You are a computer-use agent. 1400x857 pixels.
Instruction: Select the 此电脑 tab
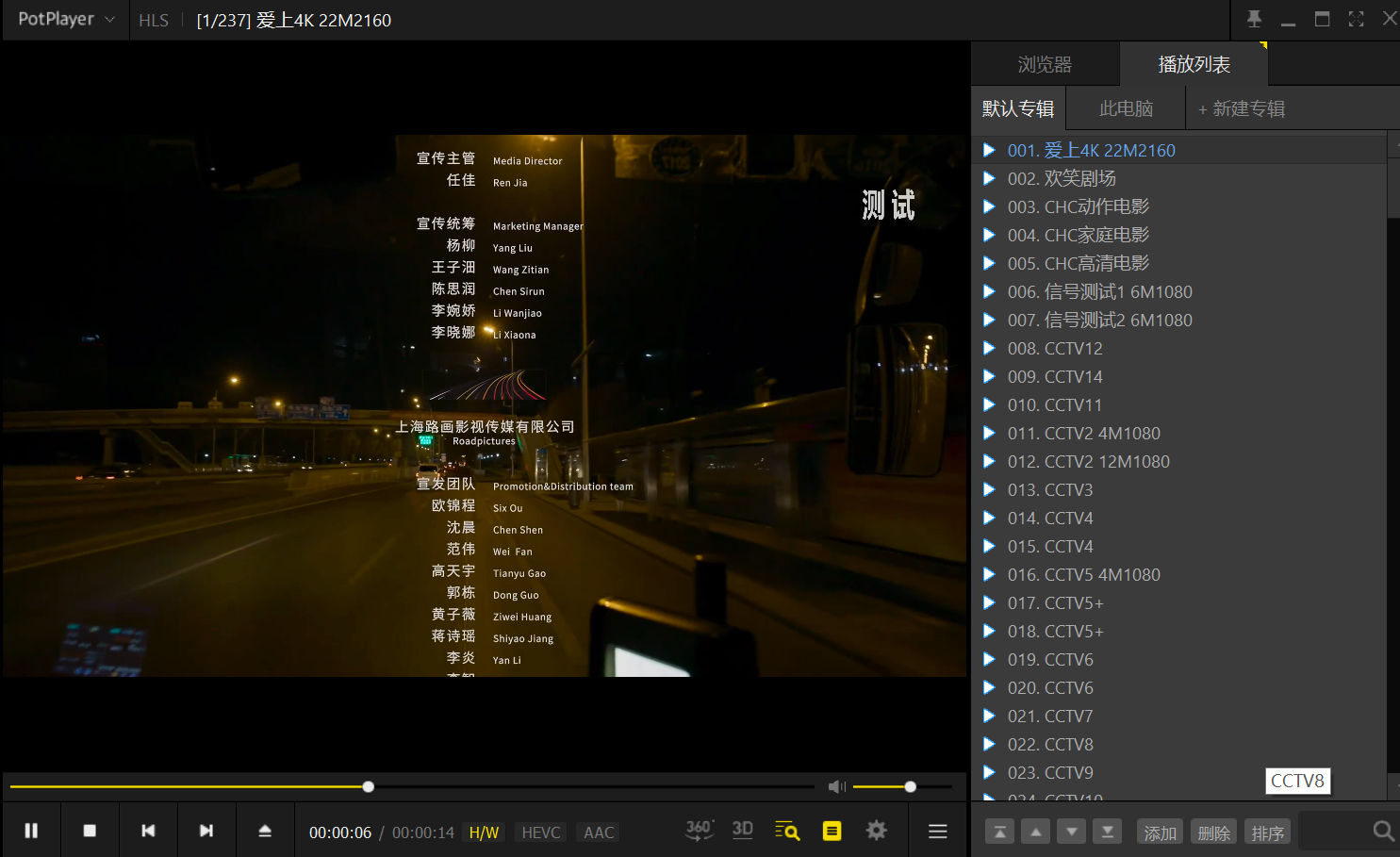[1126, 108]
